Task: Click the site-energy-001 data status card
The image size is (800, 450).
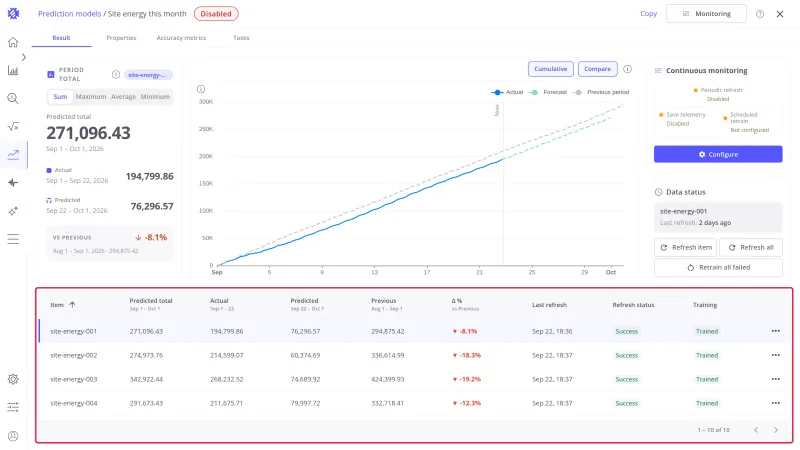Action: [x=718, y=217]
